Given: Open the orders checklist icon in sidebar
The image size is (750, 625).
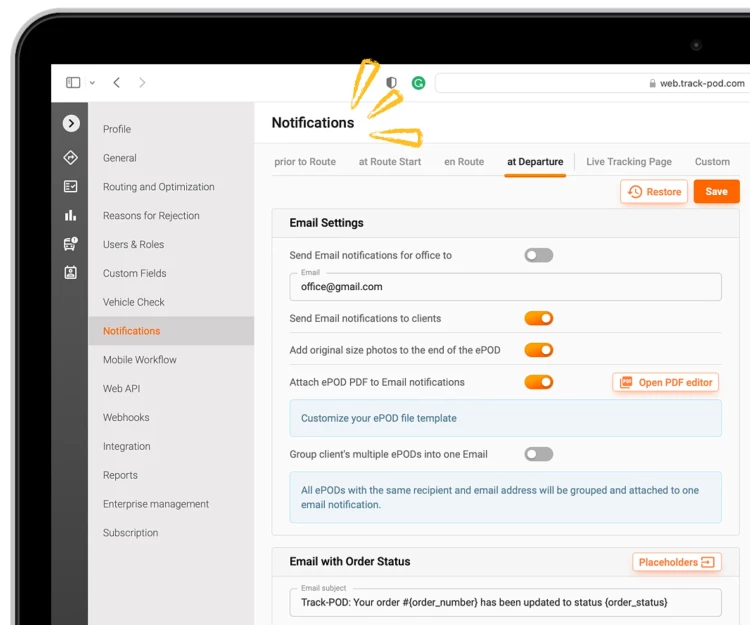Looking at the screenshot, I should 70,186.
